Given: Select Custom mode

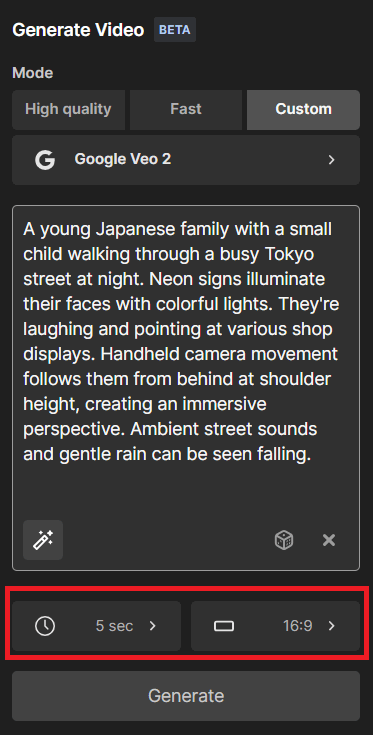Looking at the screenshot, I should pos(303,110).
